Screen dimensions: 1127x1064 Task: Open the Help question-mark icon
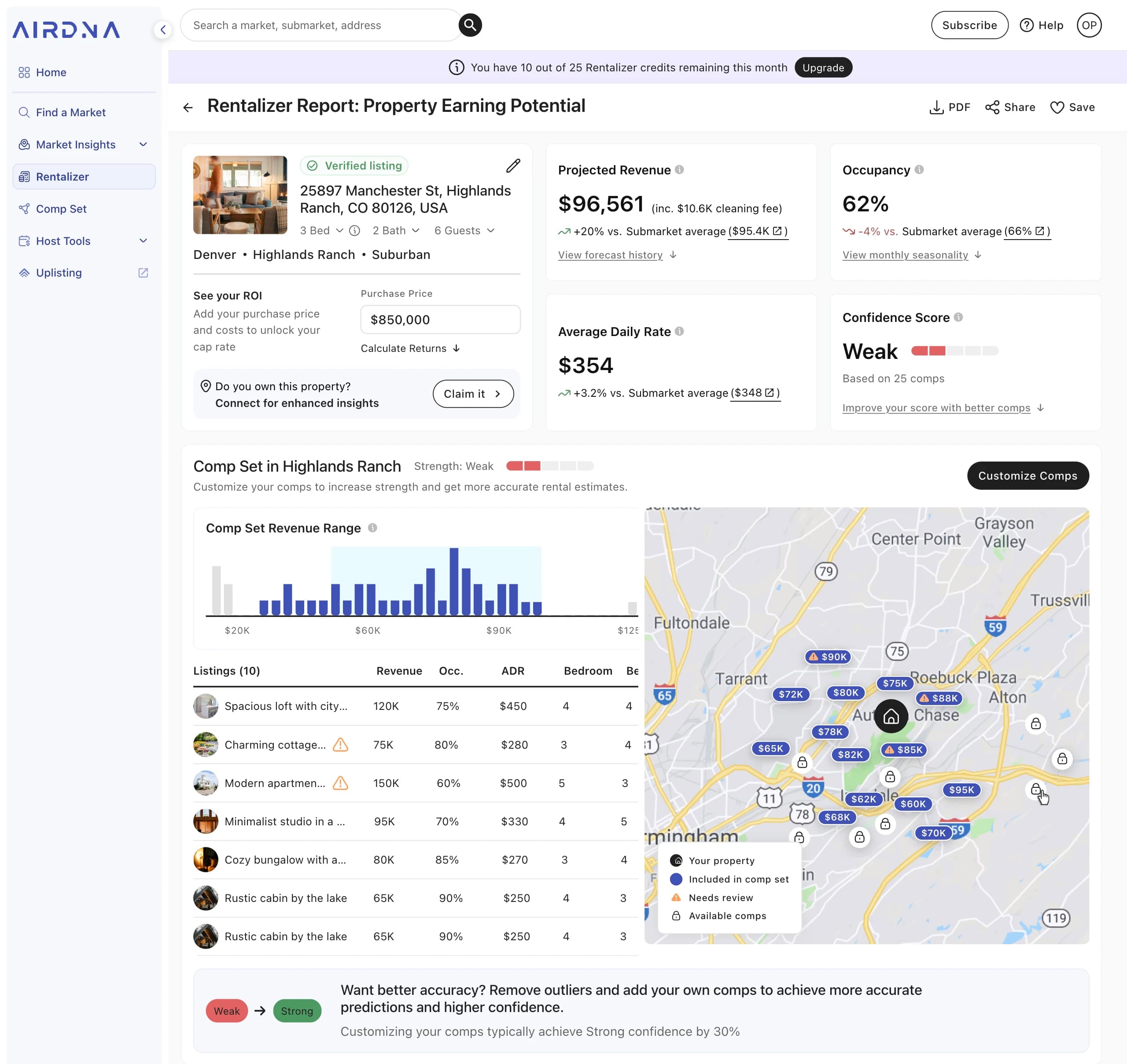pos(1026,25)
